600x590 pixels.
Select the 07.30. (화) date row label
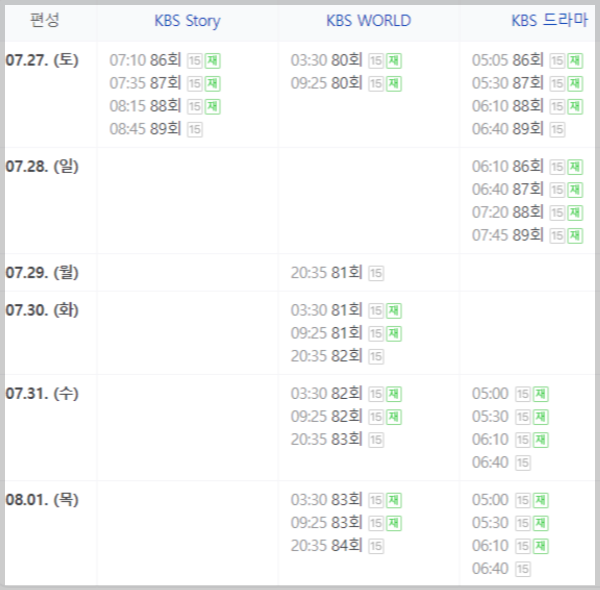[42, 310]
